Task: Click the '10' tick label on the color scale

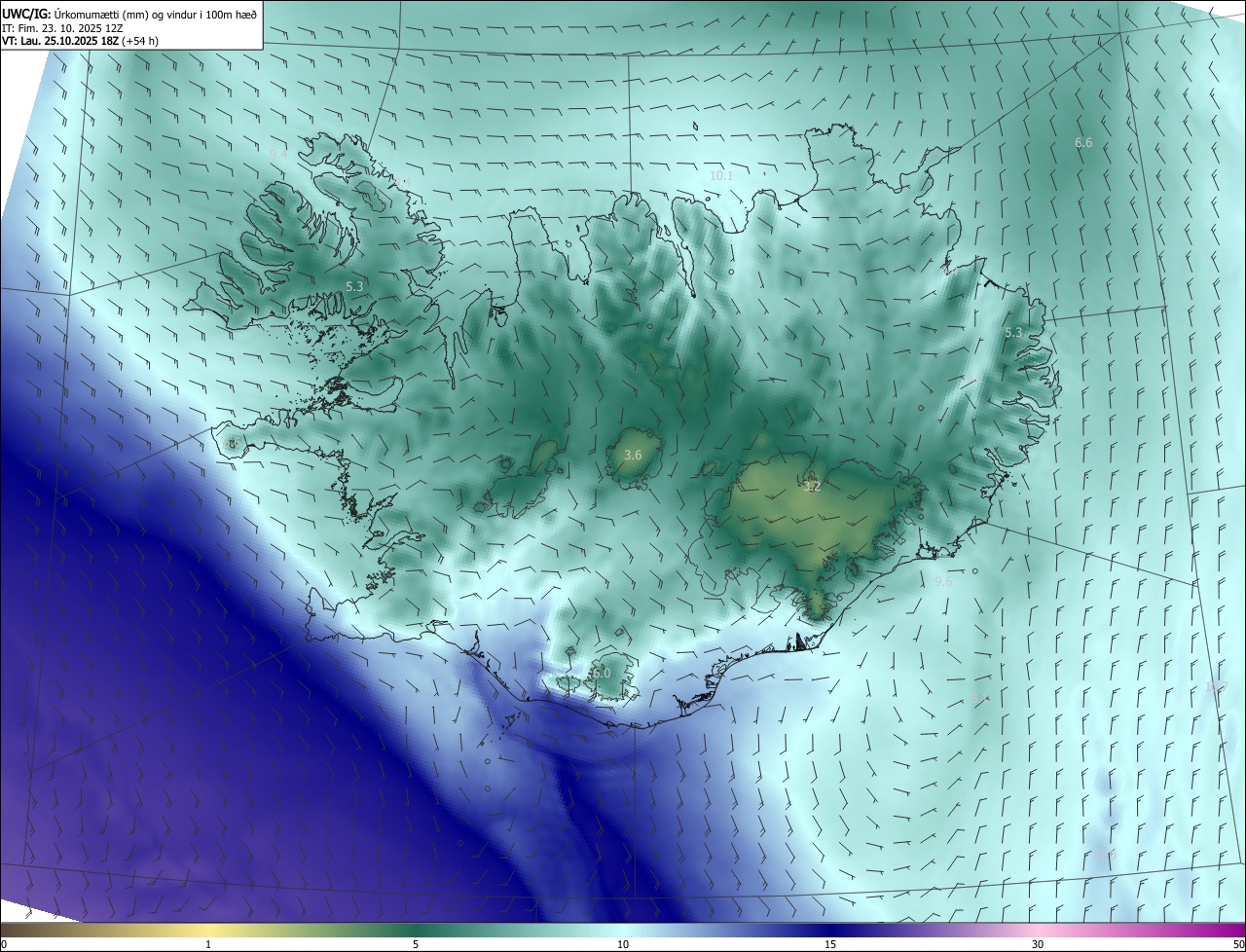Action: pos(623,945)
